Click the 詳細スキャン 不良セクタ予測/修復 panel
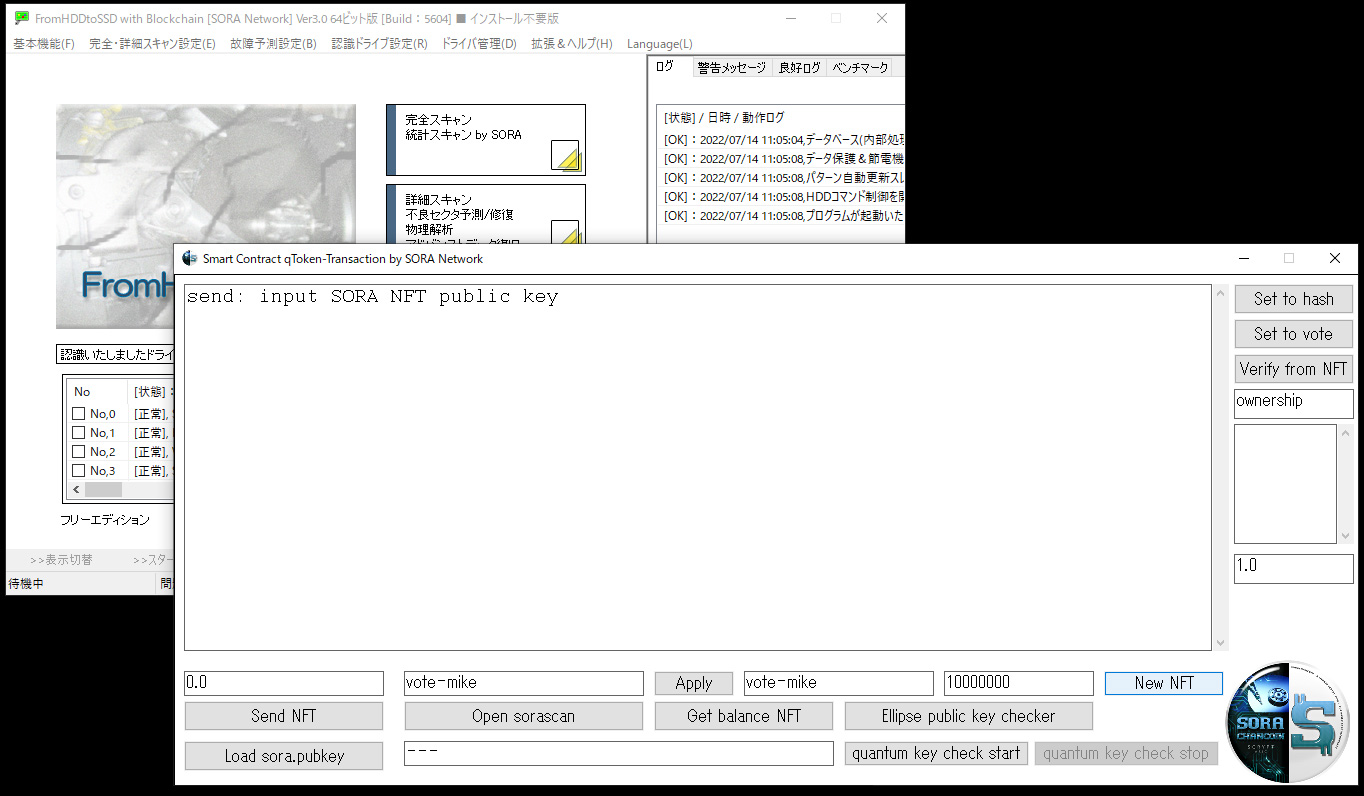The width and height of the screenshot is (1364, 796). (x=486, y=214)
